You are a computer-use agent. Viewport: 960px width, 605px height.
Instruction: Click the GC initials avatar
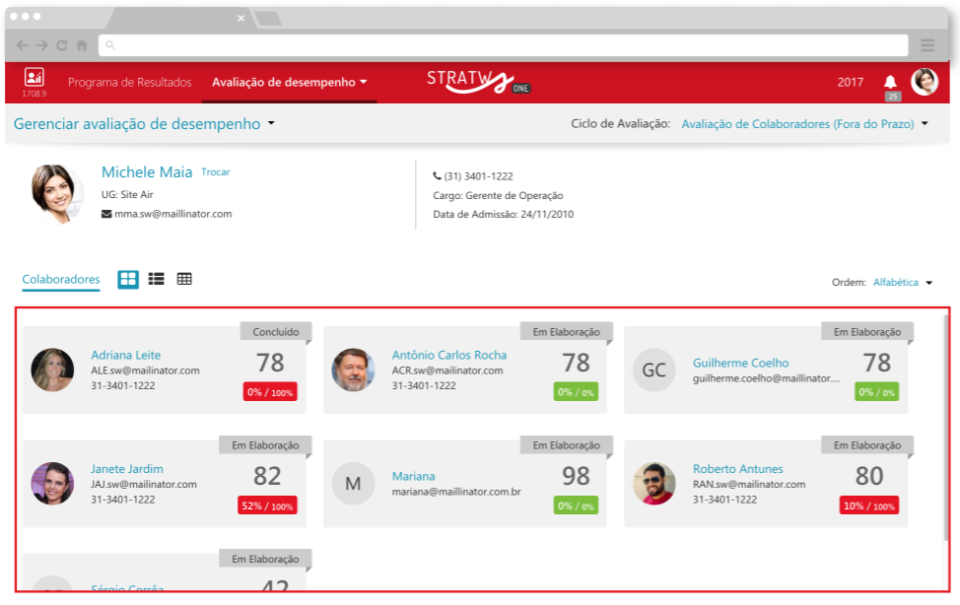tap(654, 370)
